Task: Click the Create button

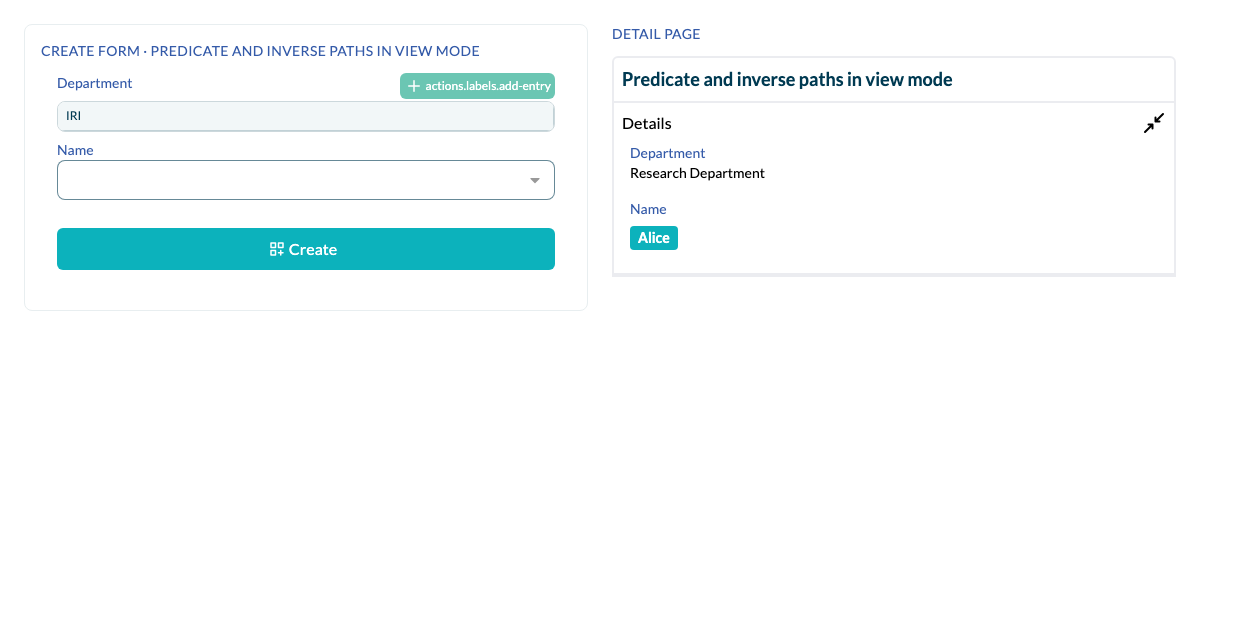Action: tap(306, 249)
